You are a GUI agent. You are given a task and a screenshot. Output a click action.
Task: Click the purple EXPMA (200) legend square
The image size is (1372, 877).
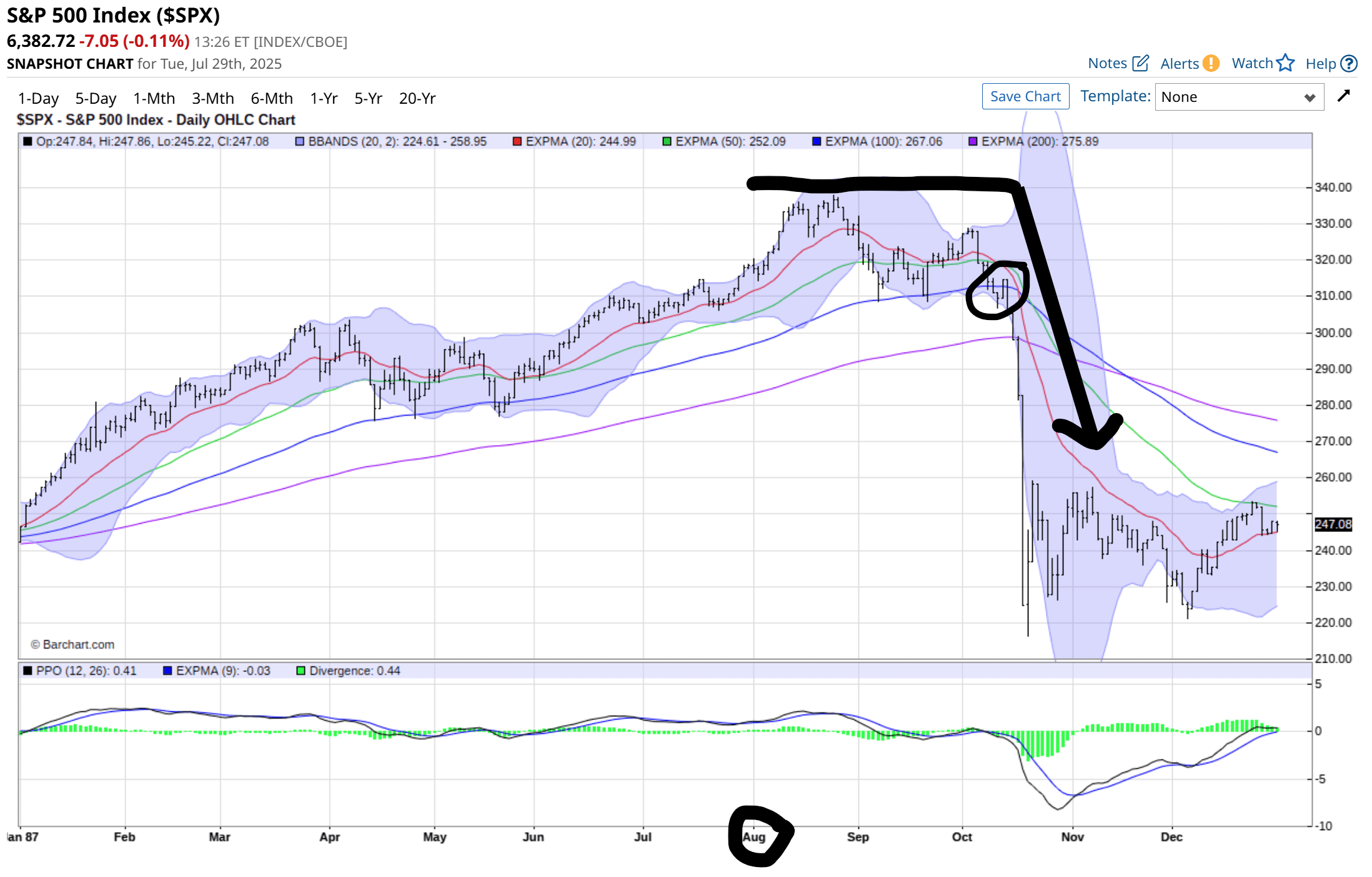click(x=973, y=142)
